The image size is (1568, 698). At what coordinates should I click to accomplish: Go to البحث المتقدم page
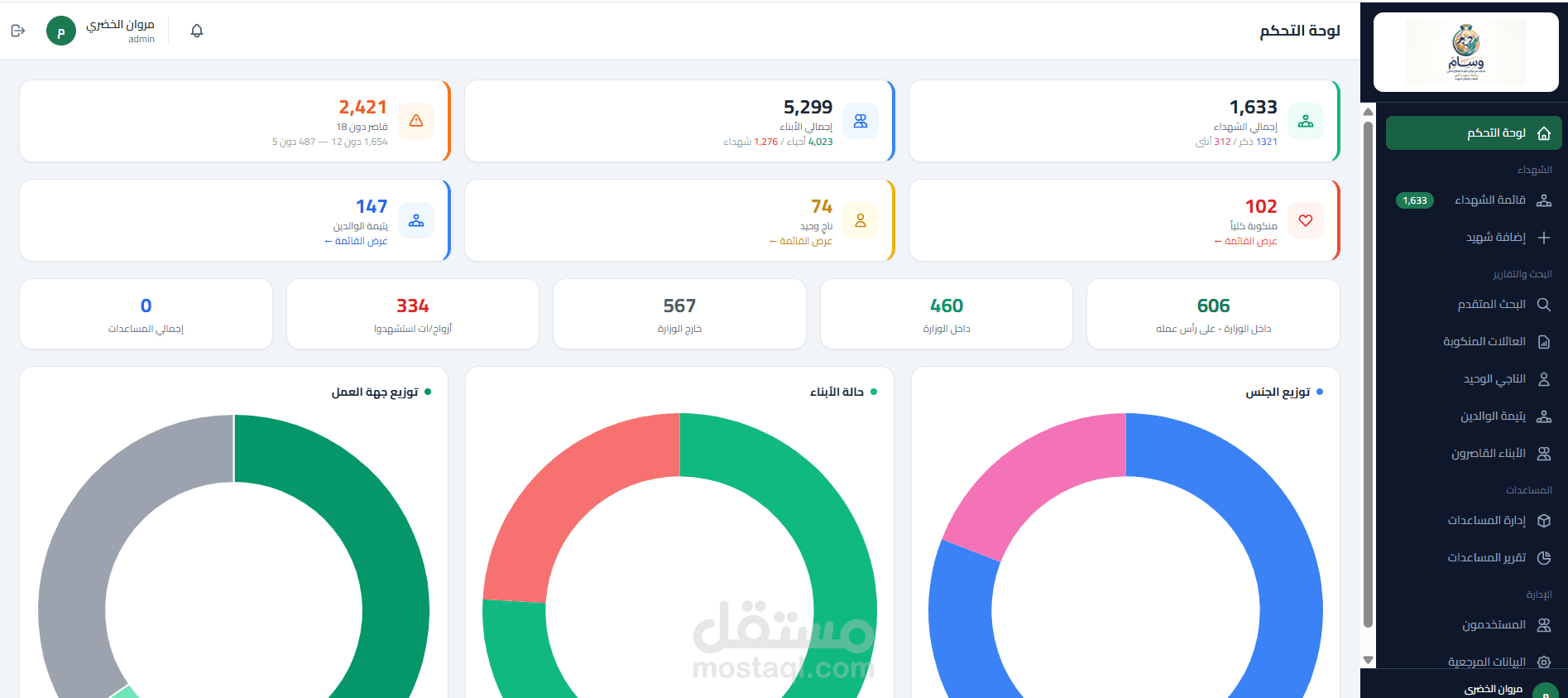click(x=1474, y=305)
